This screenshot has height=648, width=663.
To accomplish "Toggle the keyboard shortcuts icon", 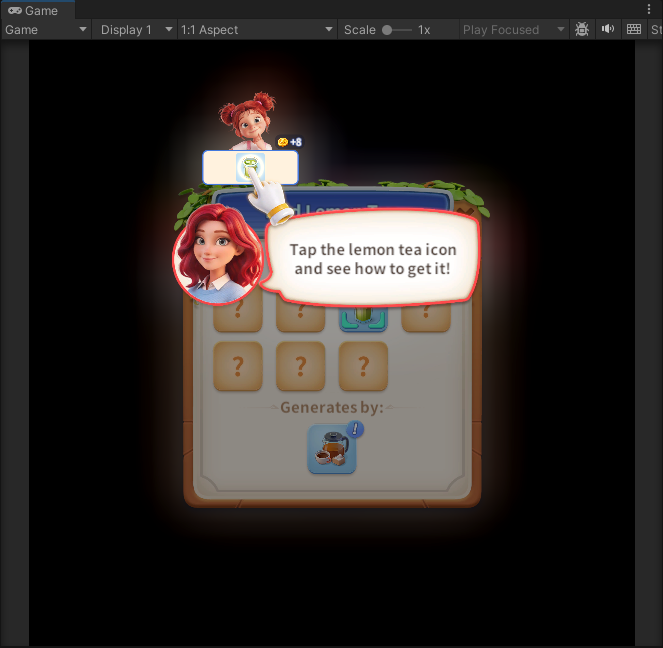I will point(633,30).
